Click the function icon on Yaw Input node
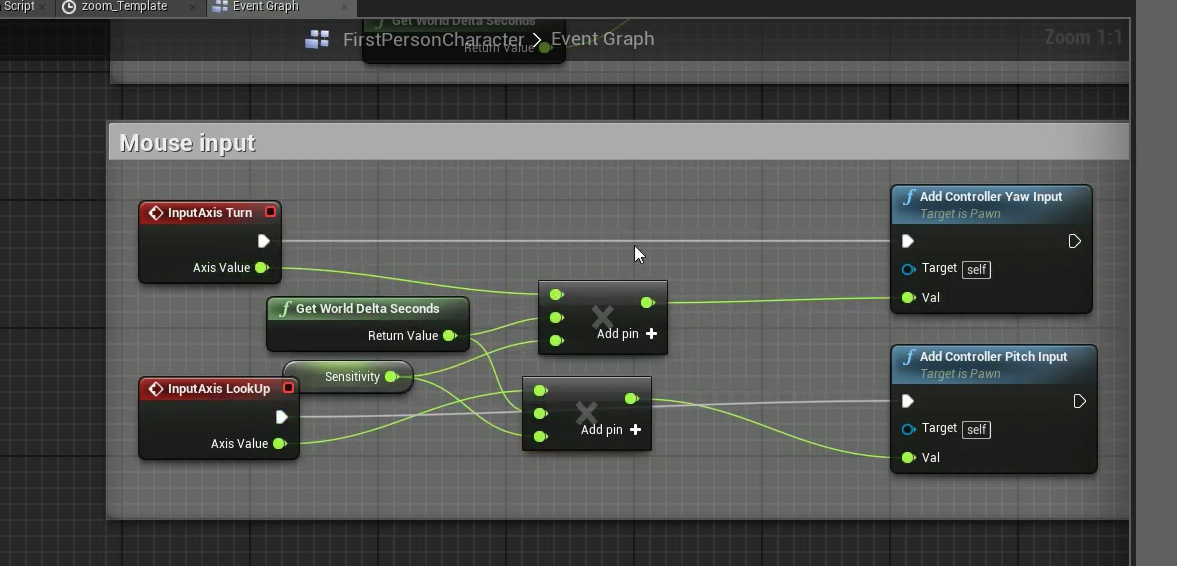The image size is (1177, 566). point(908,197)
